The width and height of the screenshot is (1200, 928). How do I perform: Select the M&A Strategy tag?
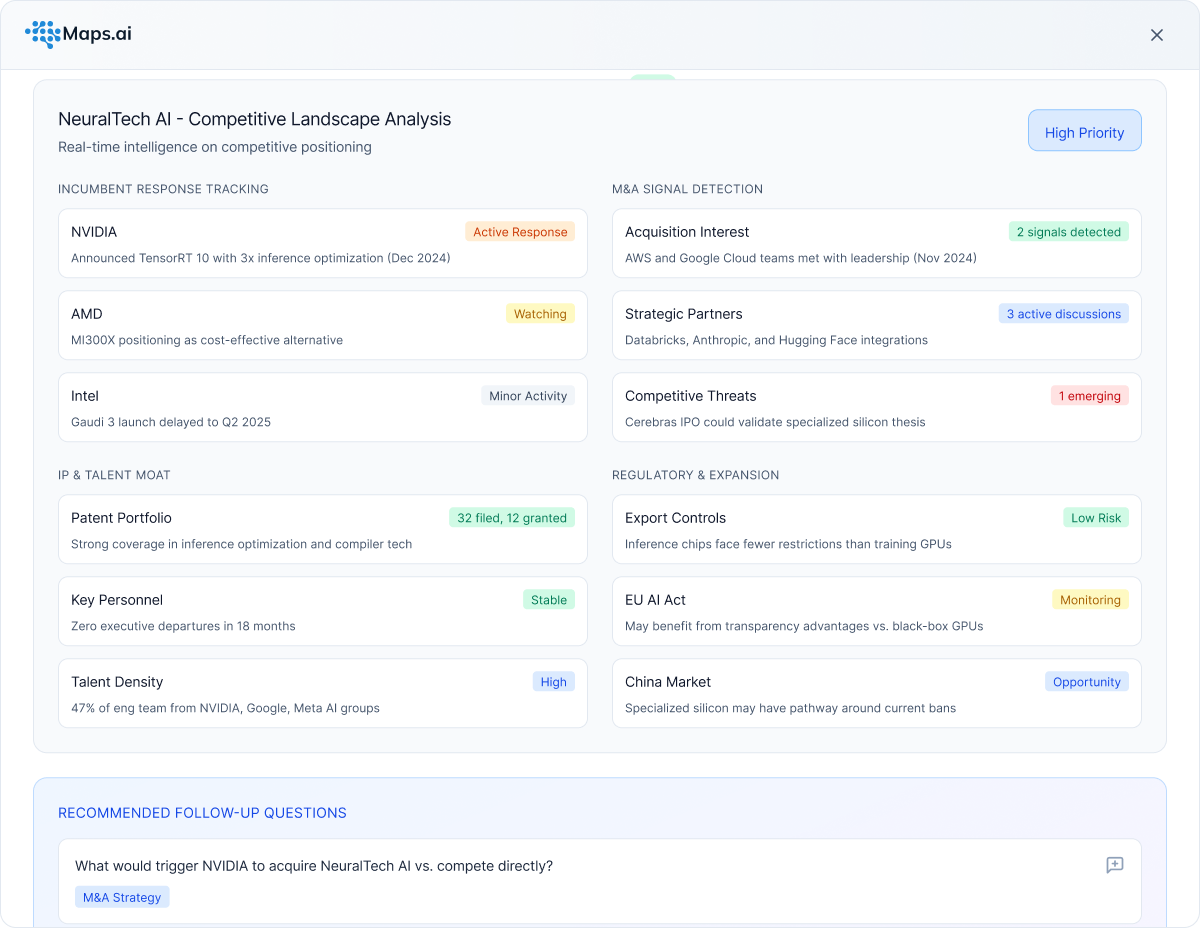(x=122, y=897)
